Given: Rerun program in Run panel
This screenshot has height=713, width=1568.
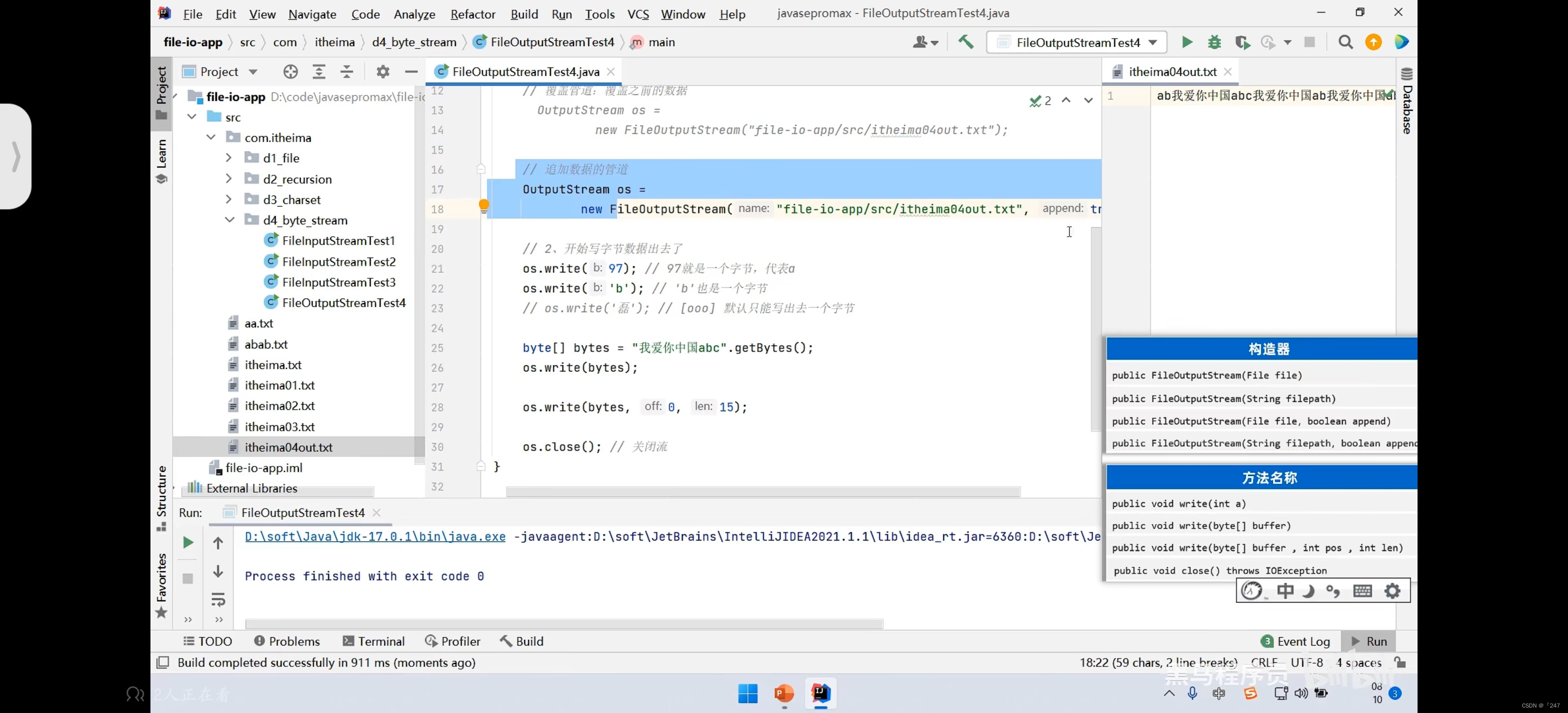Looking at the screenshot, I should [x=188, y=543].
